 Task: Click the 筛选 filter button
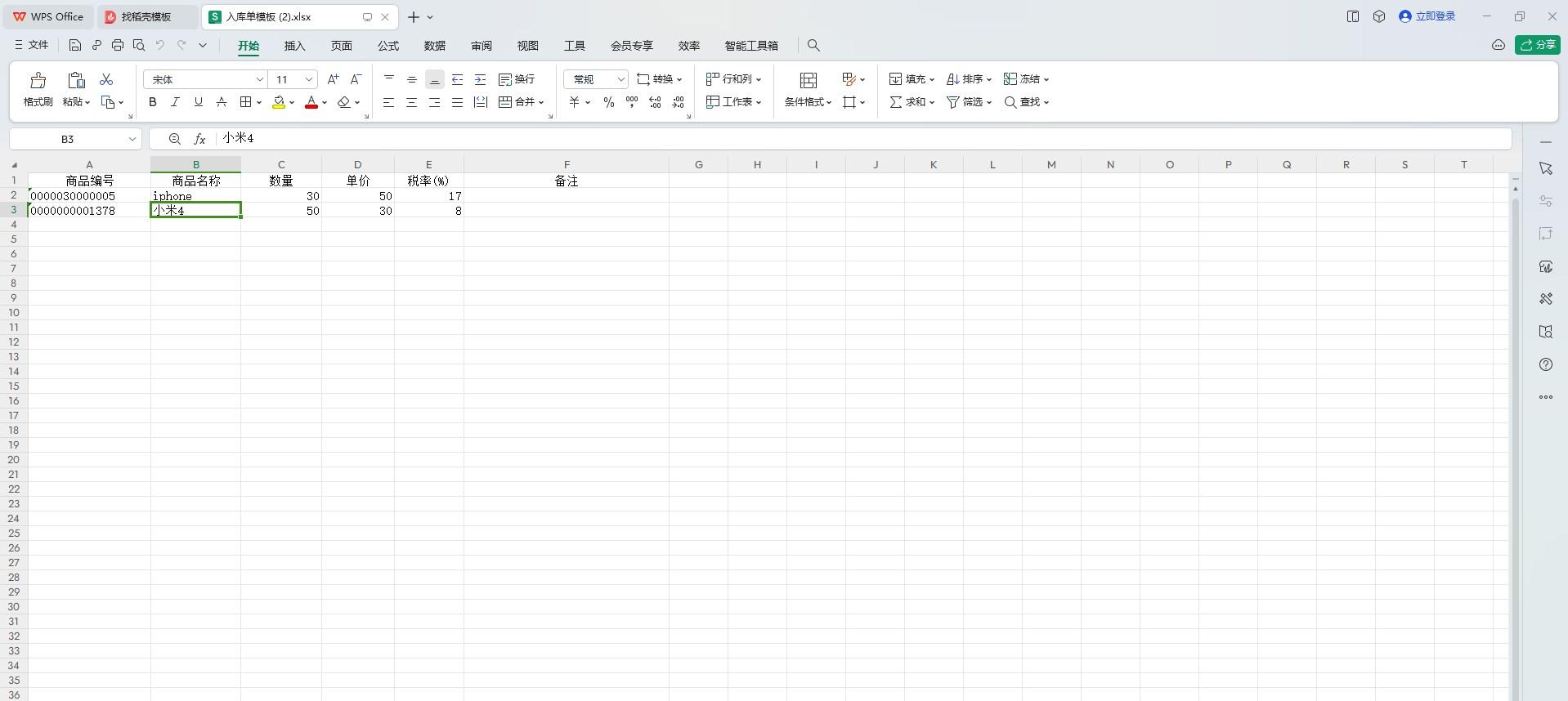969,102
